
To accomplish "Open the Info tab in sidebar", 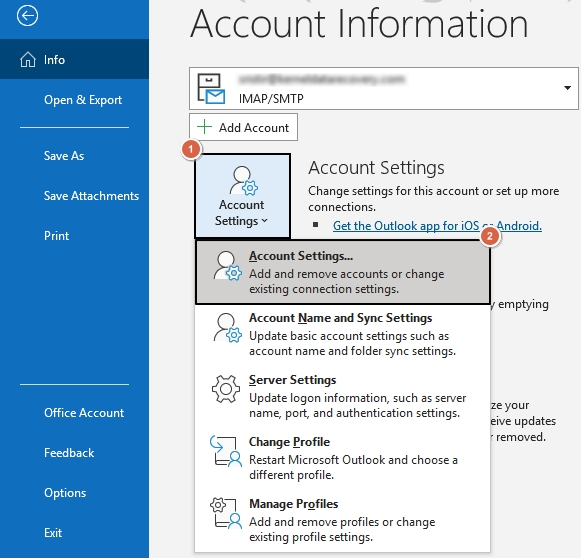I will [x=74, y=59].
